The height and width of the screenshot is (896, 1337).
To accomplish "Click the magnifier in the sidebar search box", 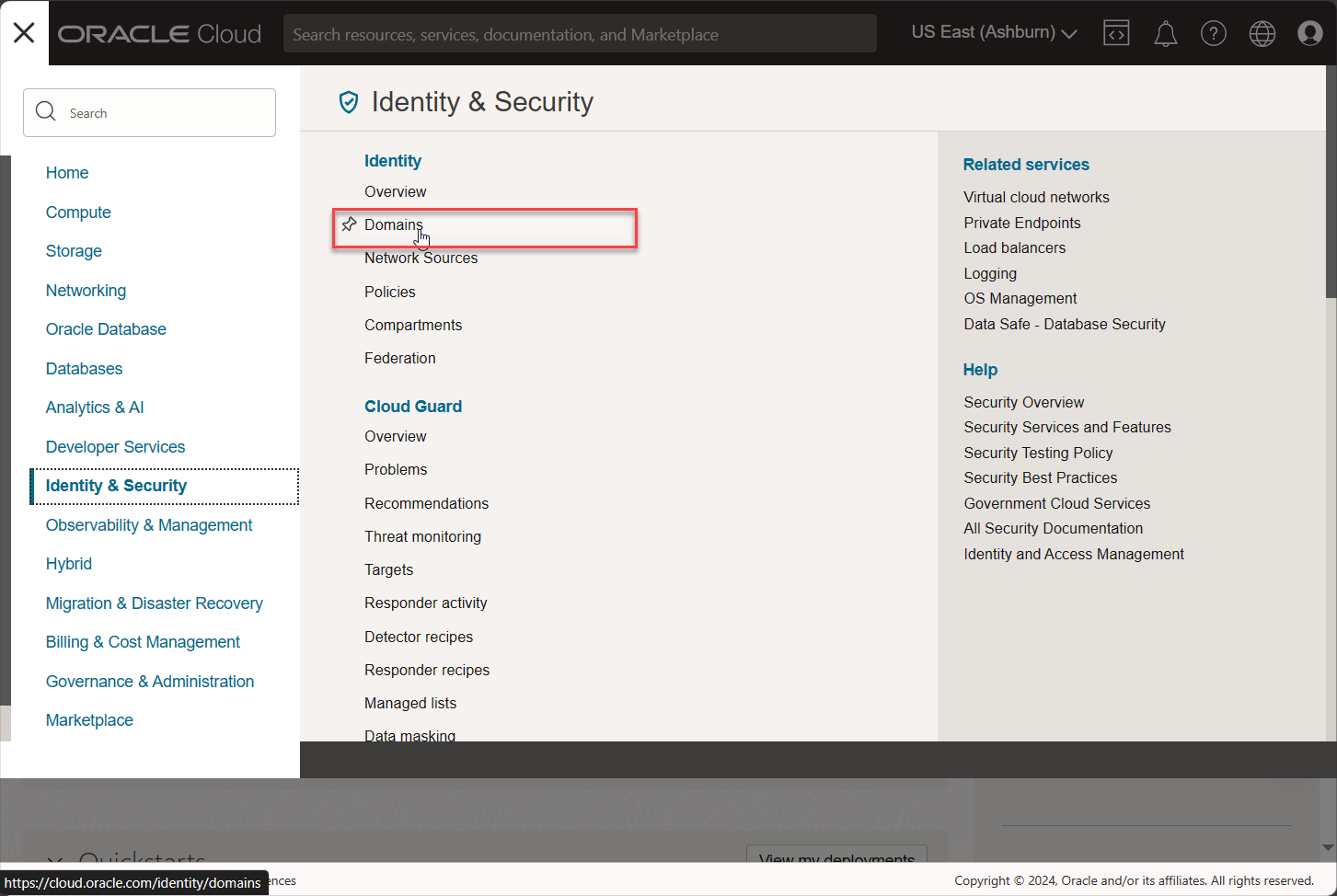I will 45,111.
